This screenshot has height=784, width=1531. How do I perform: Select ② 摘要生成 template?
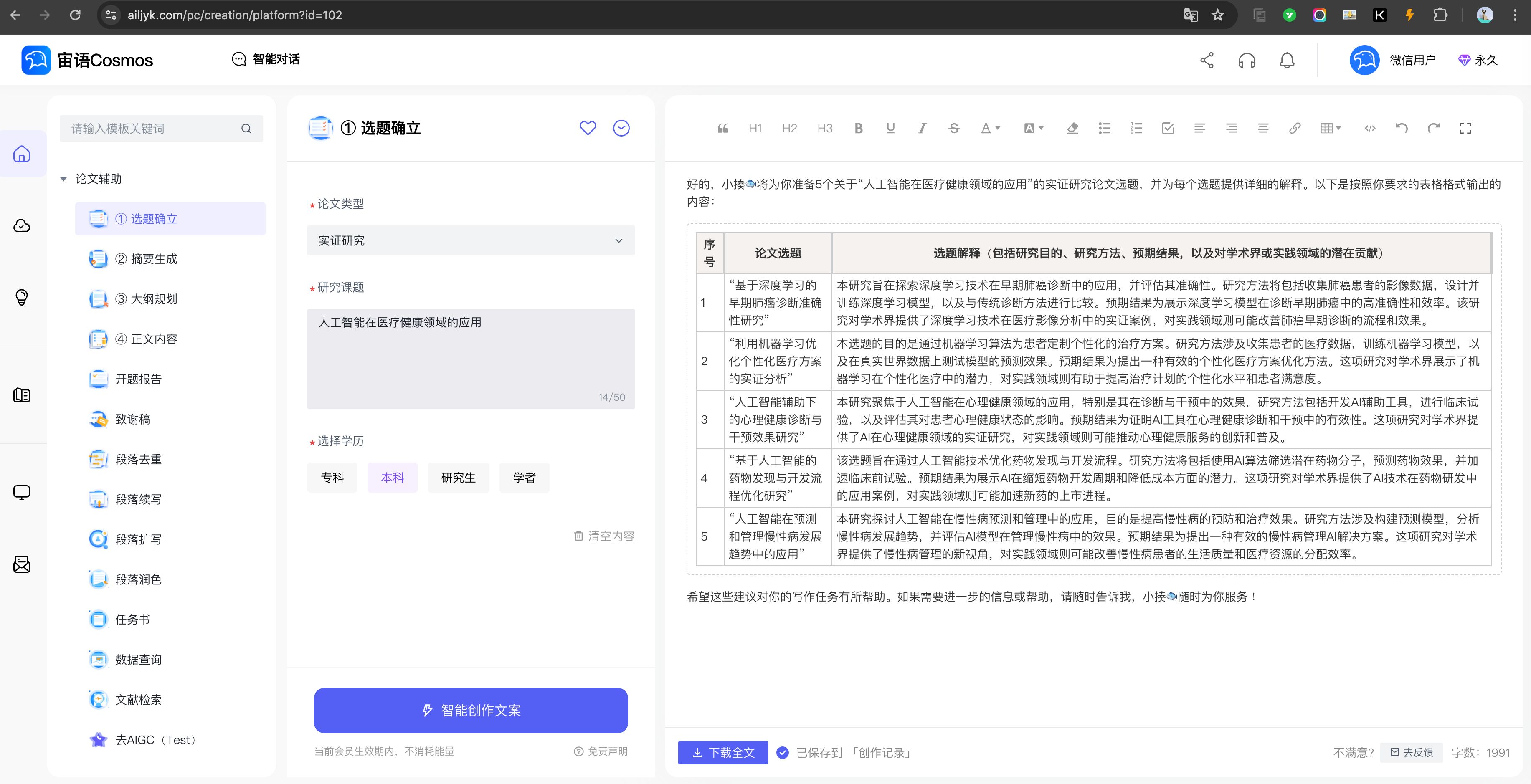click(x=170, y=259)
